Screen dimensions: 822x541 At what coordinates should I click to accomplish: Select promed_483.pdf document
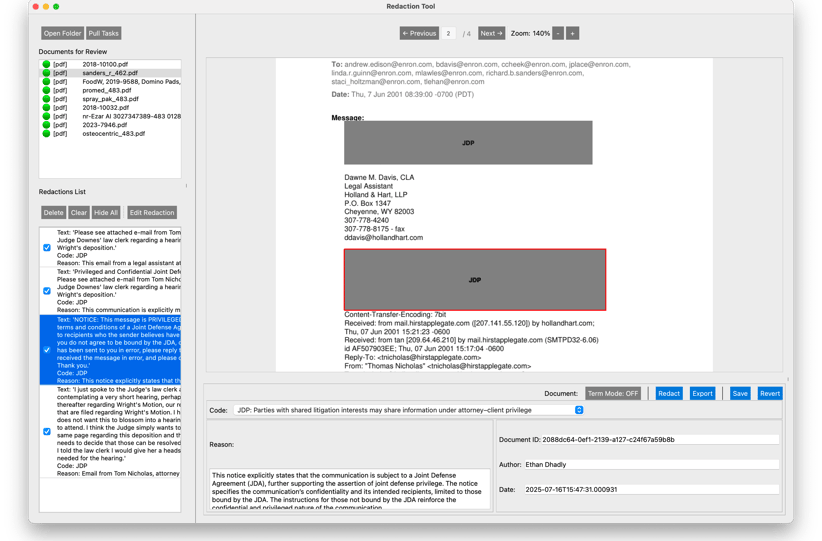(x=110, y=90)
